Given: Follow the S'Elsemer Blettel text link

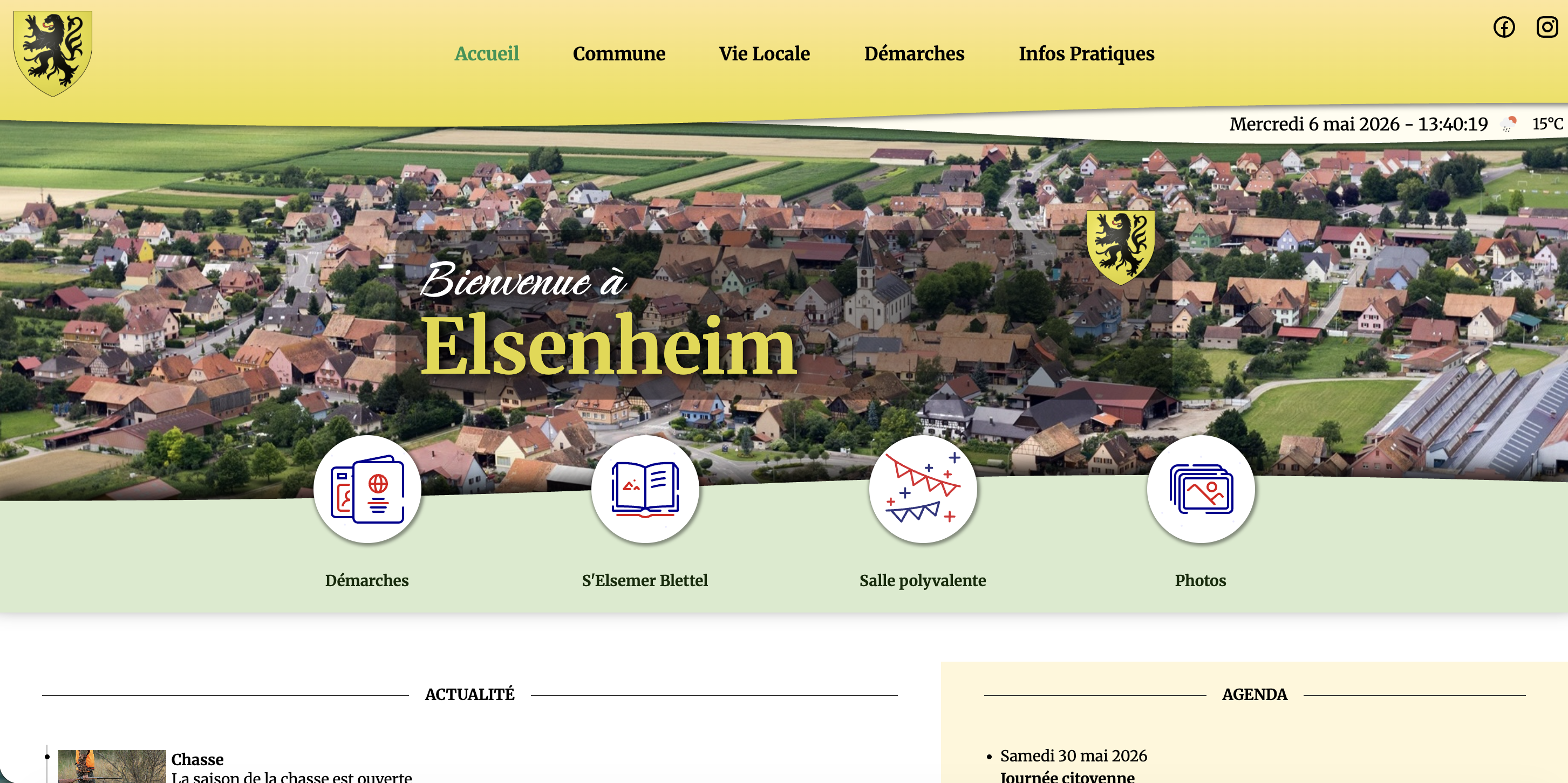Looking at the screenshot, I should coord(645,580).
